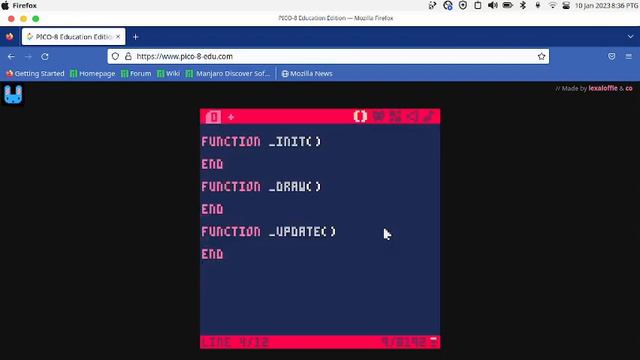Click the volume icon in menu bar

[x=493, y=5]
